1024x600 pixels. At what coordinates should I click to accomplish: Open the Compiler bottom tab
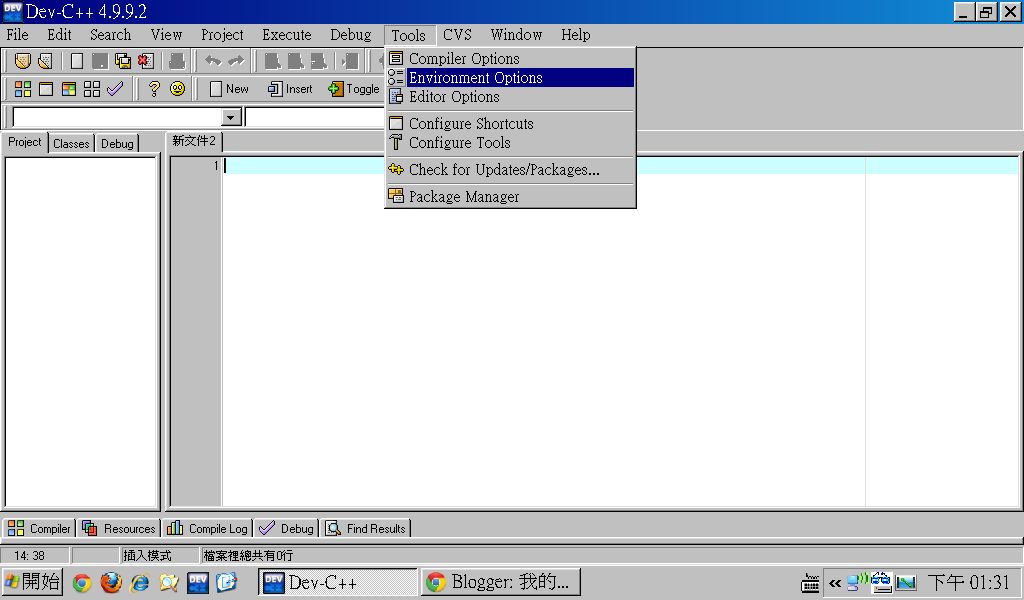[x=40, y=528]
